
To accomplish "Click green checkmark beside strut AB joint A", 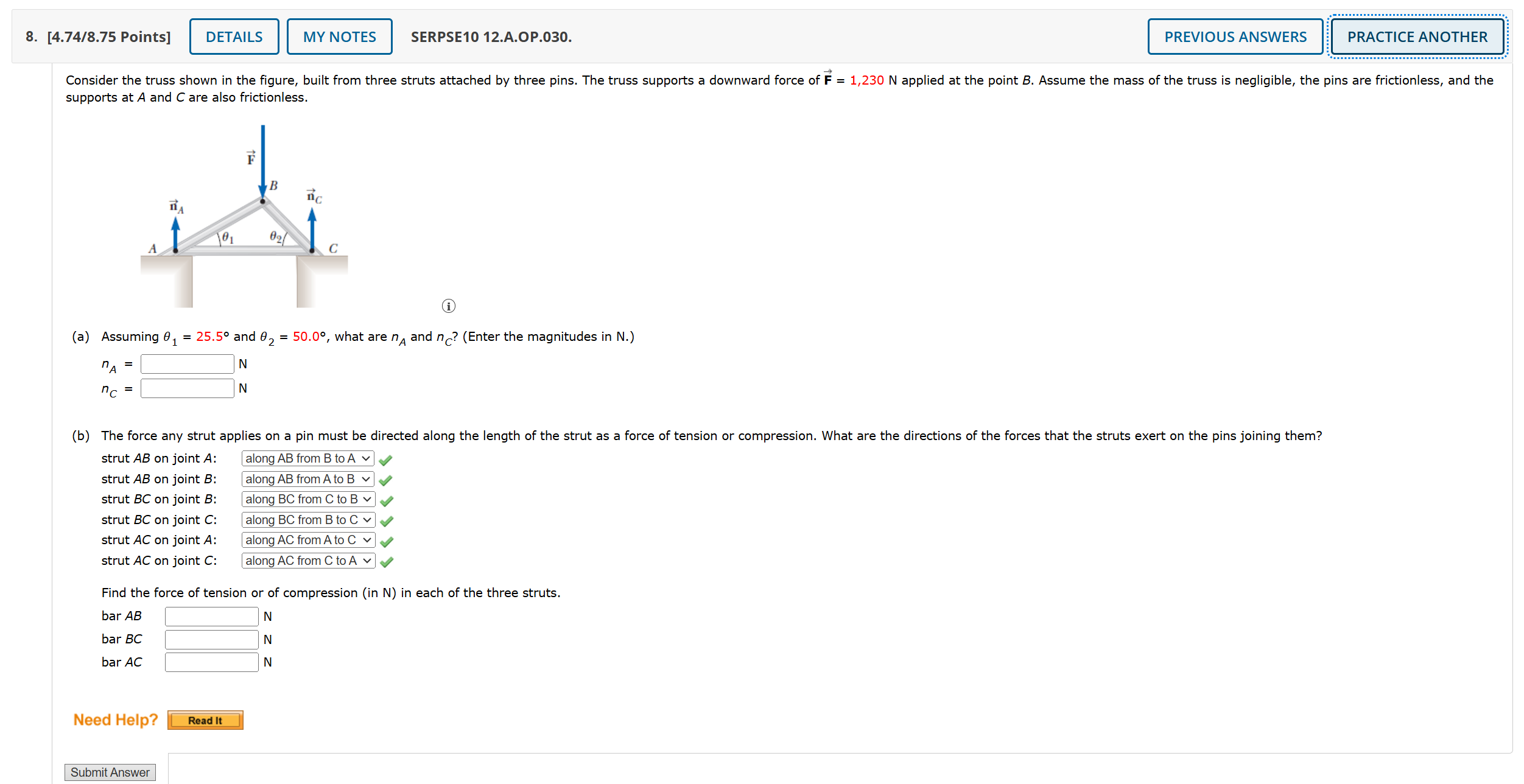I will click(385, 460).
